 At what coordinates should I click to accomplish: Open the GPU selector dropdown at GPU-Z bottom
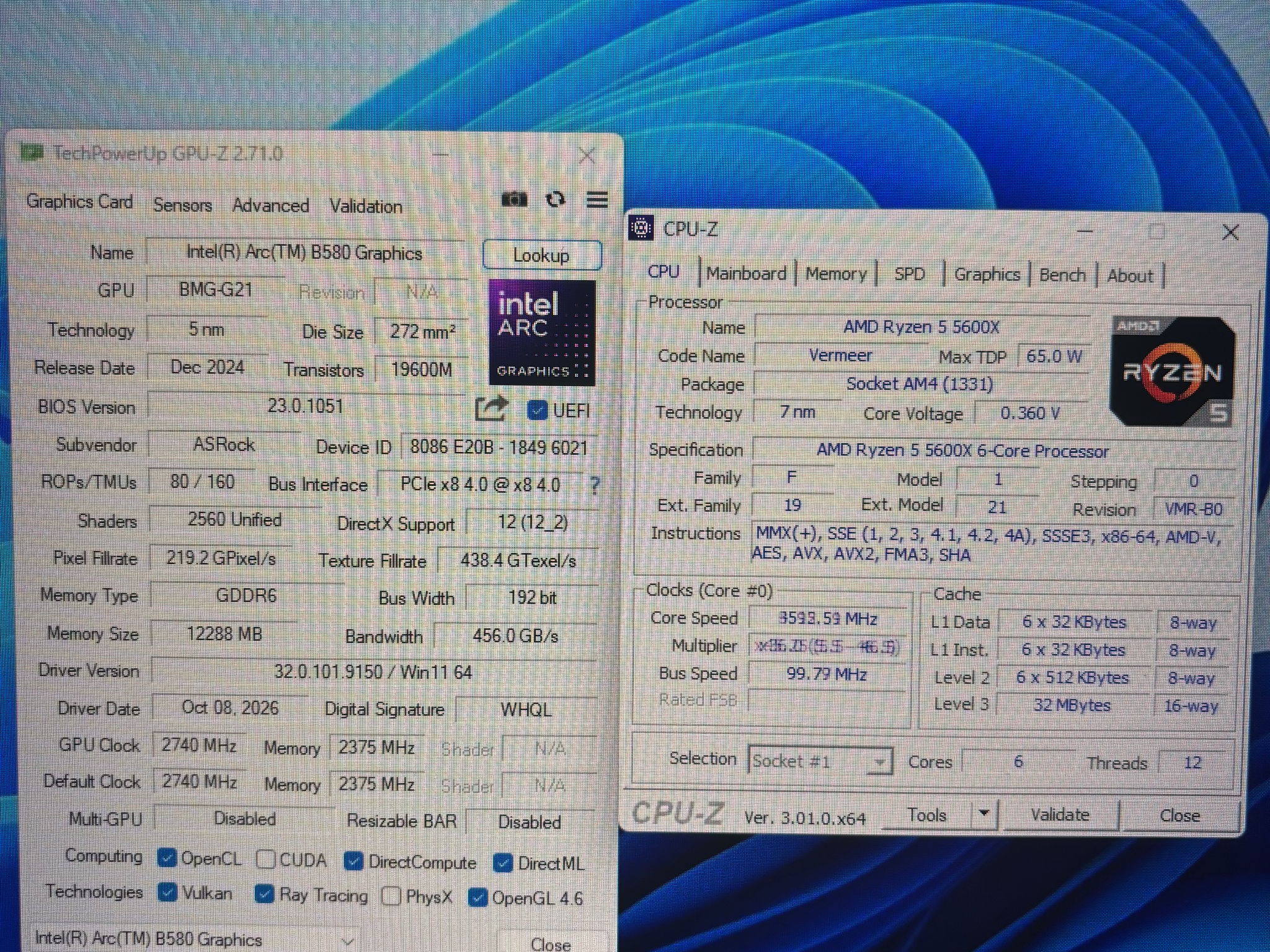[x=194, y=940]
